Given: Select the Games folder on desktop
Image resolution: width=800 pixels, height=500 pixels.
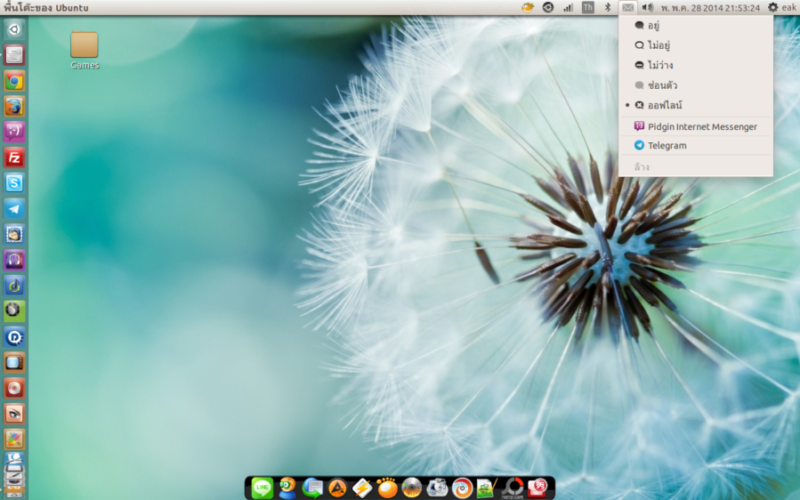Looking at the screenshot, I should [x=85, y=50].
